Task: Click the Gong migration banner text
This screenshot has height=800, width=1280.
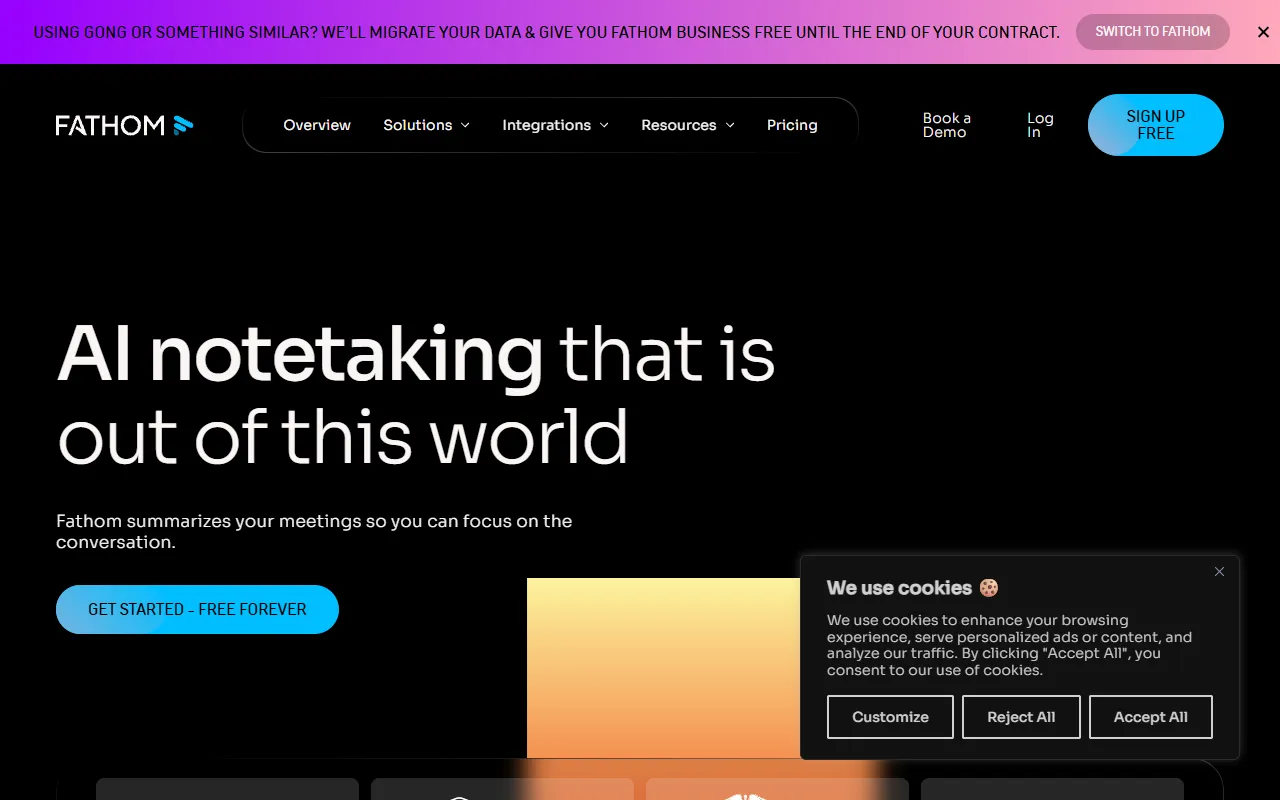Action: point(546,32)
